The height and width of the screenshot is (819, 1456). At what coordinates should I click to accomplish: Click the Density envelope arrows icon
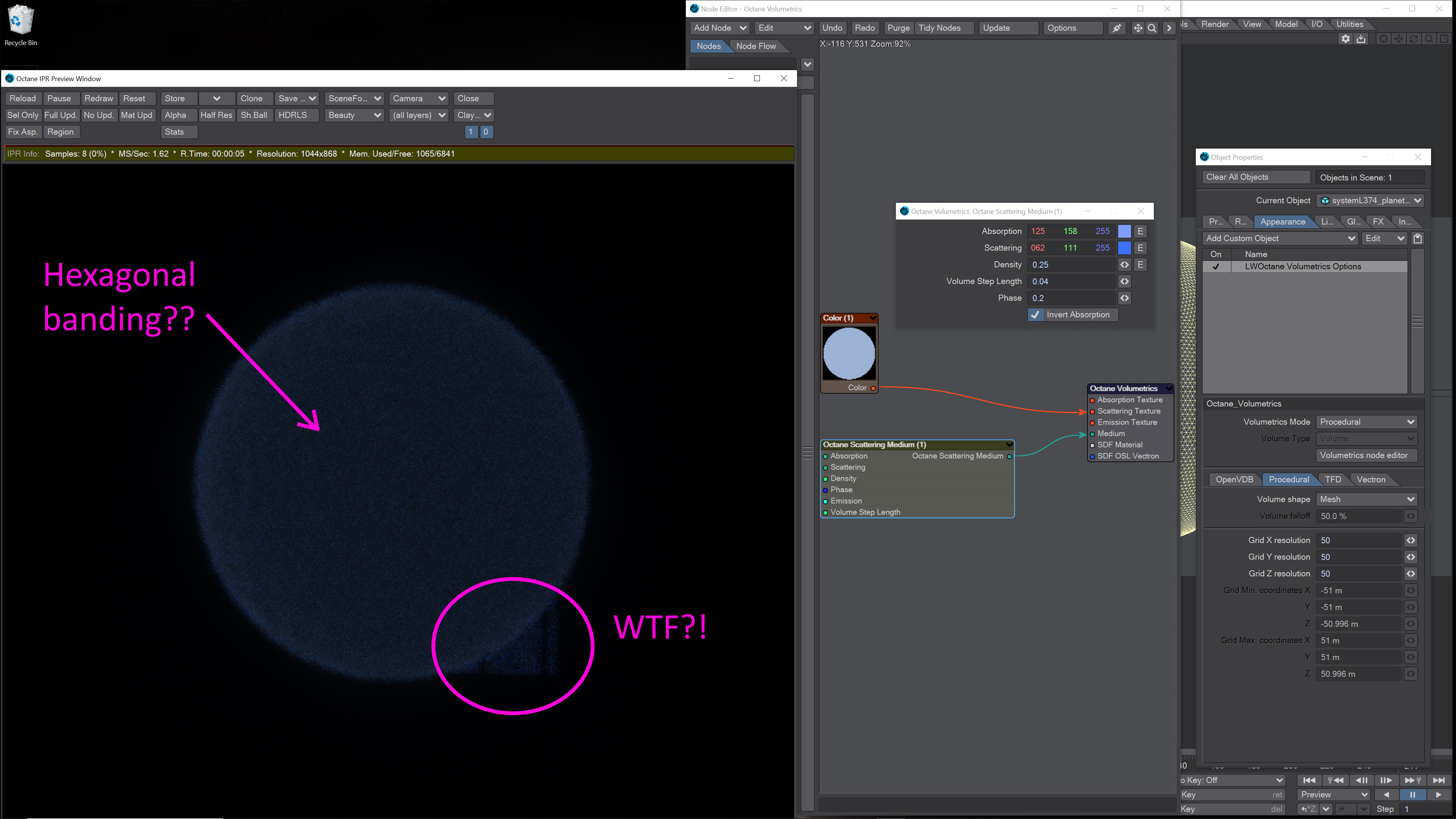pyautogui.click(x=1124, y=265)
